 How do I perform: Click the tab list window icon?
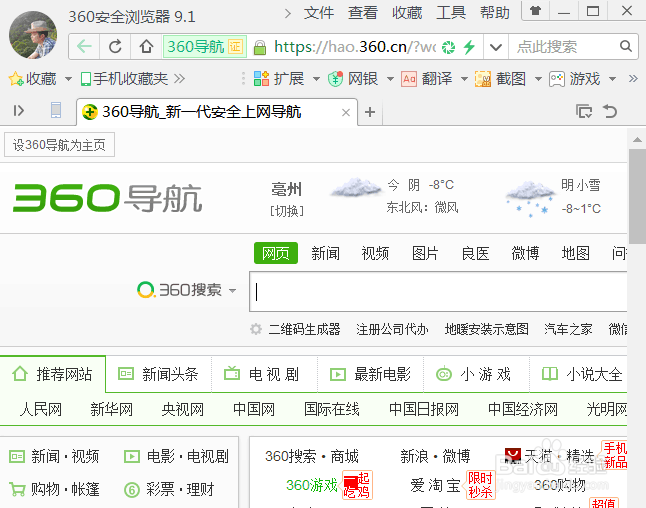(x=584, y=111)
